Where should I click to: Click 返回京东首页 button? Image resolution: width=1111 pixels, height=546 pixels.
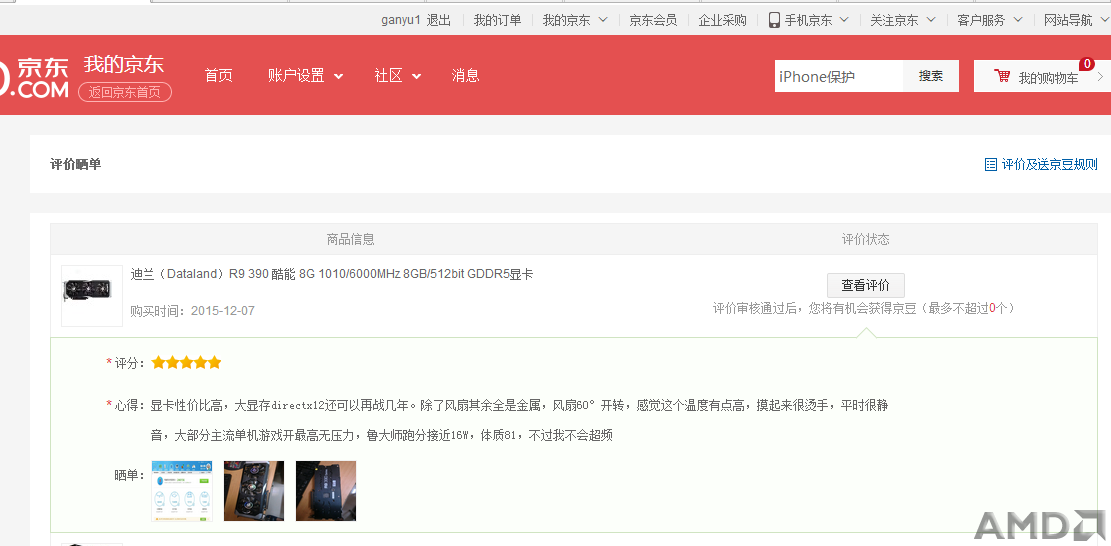click(x=125, y=92)
